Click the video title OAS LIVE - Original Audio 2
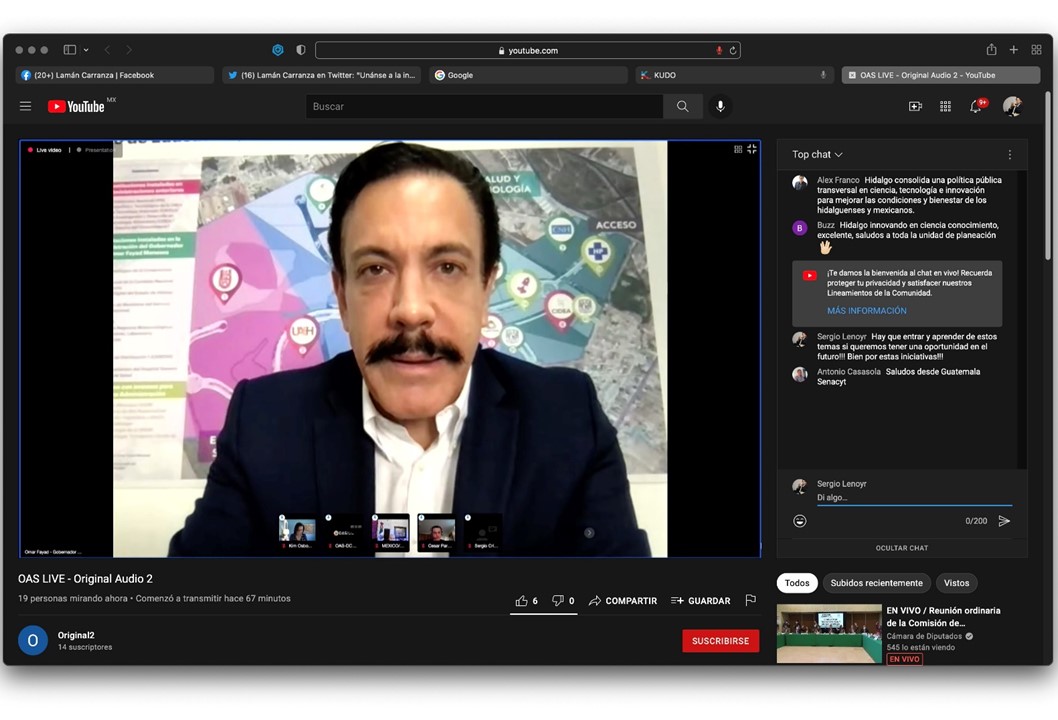The image size is (1058, 720). (x=86, y=579)
